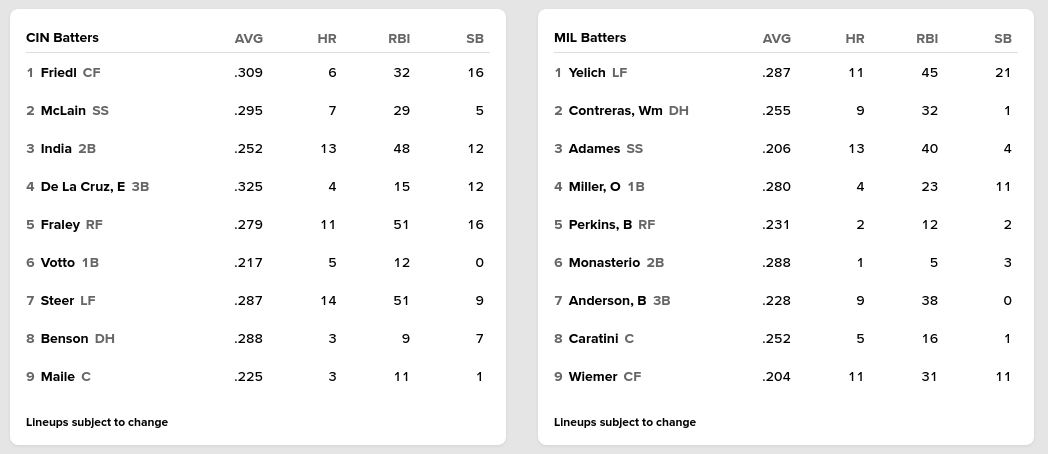The image size is (1048, 454).
Task: Click the AVG column header for CIN Batters
Action: (248, 39)
